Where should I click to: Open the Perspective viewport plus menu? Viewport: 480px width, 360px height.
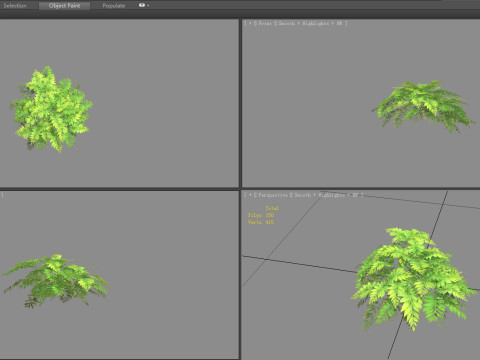pyautogui.click(x=250, y=195)
